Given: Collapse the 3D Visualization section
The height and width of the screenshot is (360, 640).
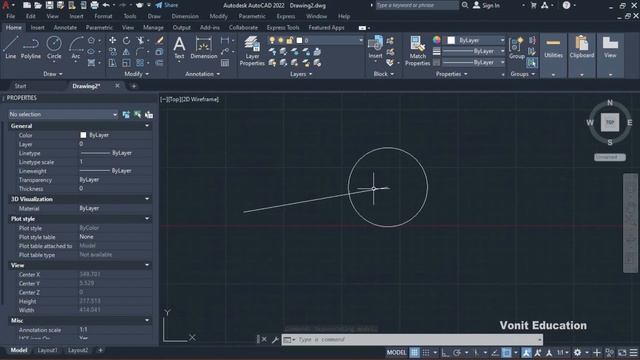Looking at the screenshot, I should [x=147, y=199].
